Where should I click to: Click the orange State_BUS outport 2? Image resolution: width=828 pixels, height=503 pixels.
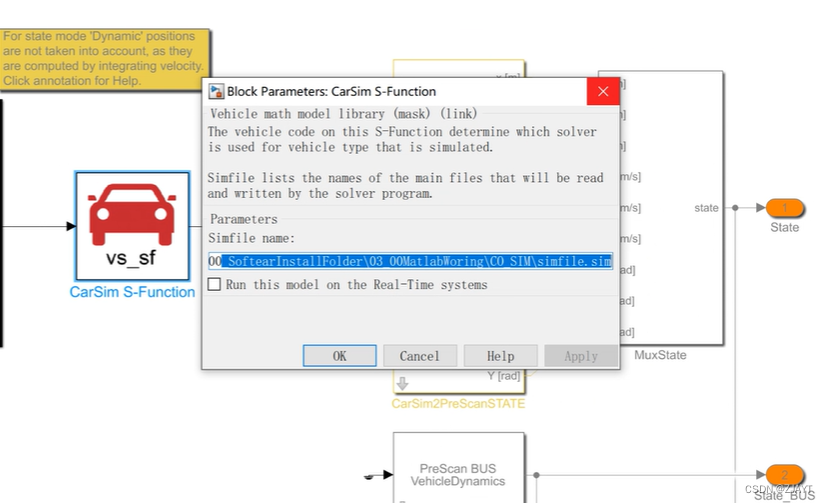coord(784,474)
